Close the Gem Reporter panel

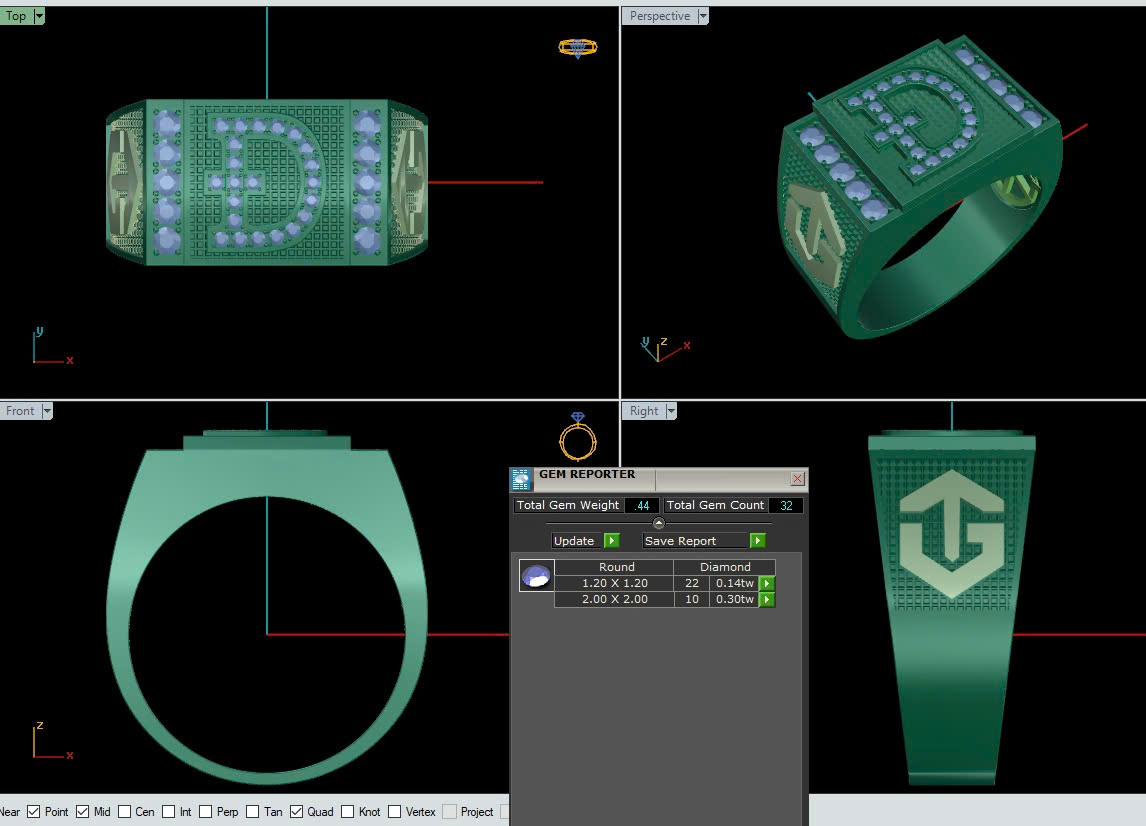797,479
